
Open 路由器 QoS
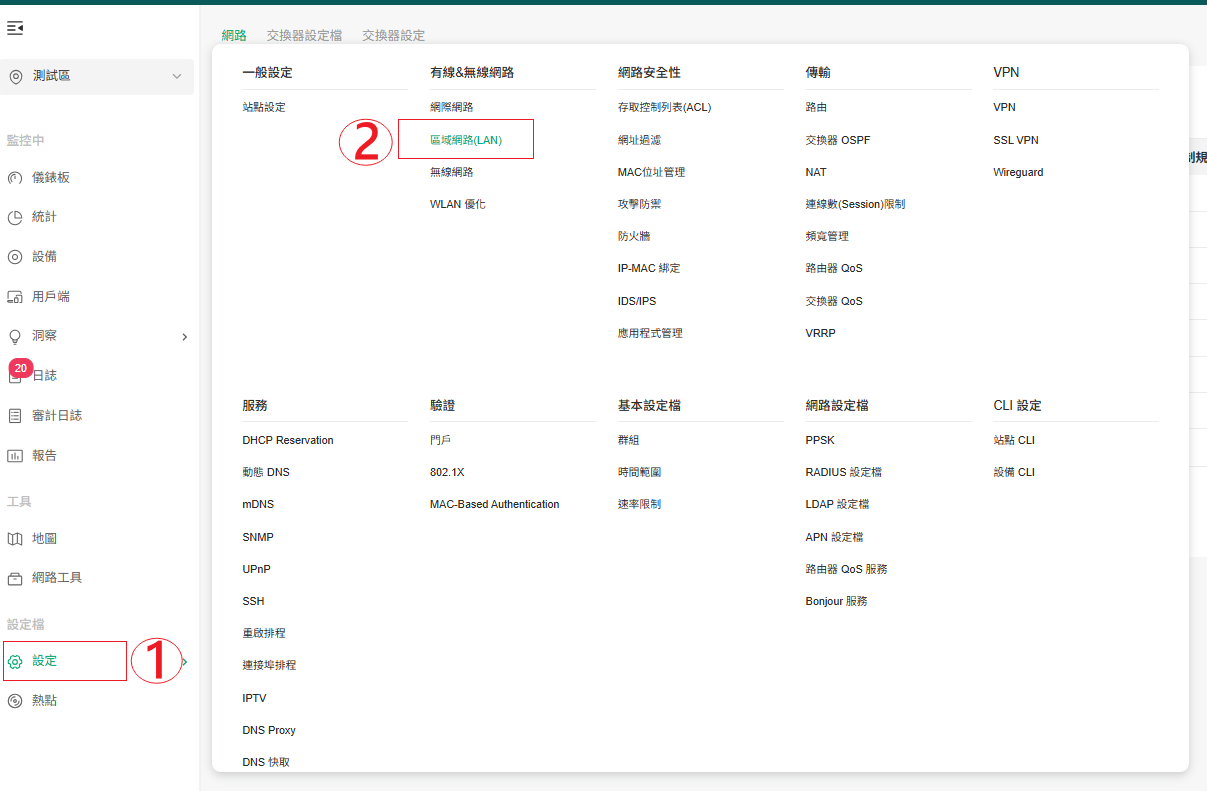(834, 268)
